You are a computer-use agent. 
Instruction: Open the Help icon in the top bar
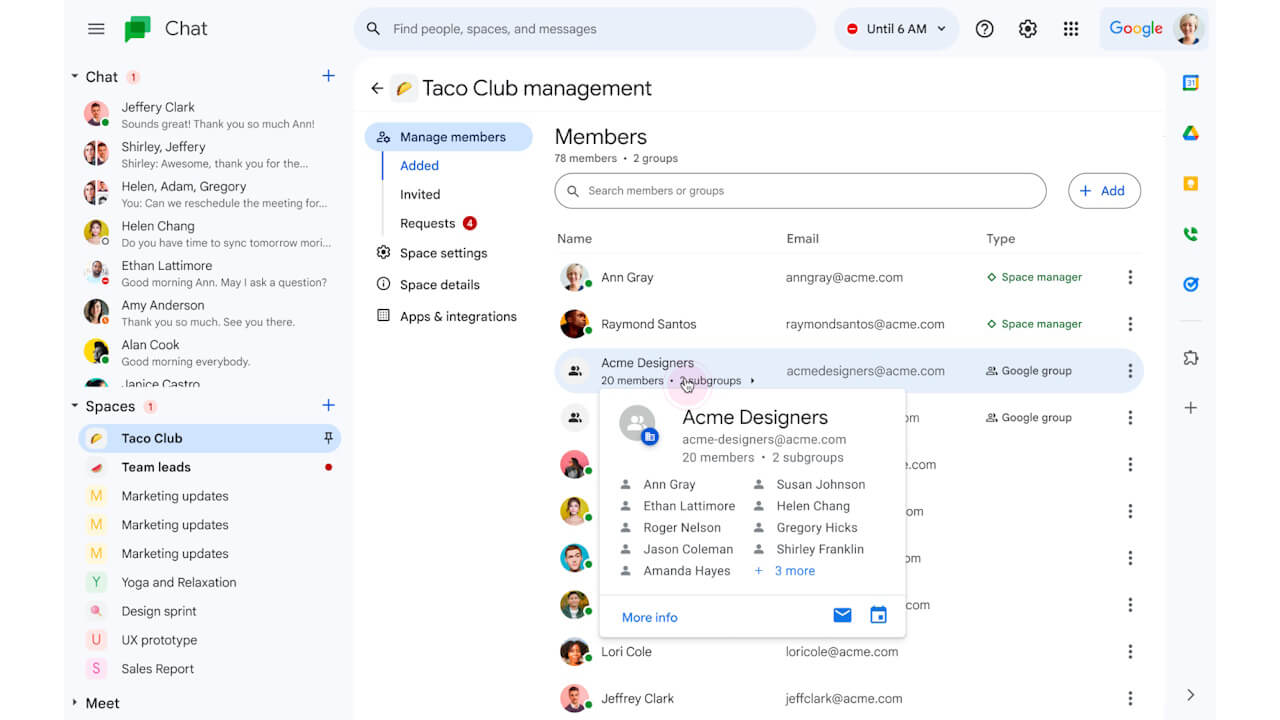[x=984, y=28]
